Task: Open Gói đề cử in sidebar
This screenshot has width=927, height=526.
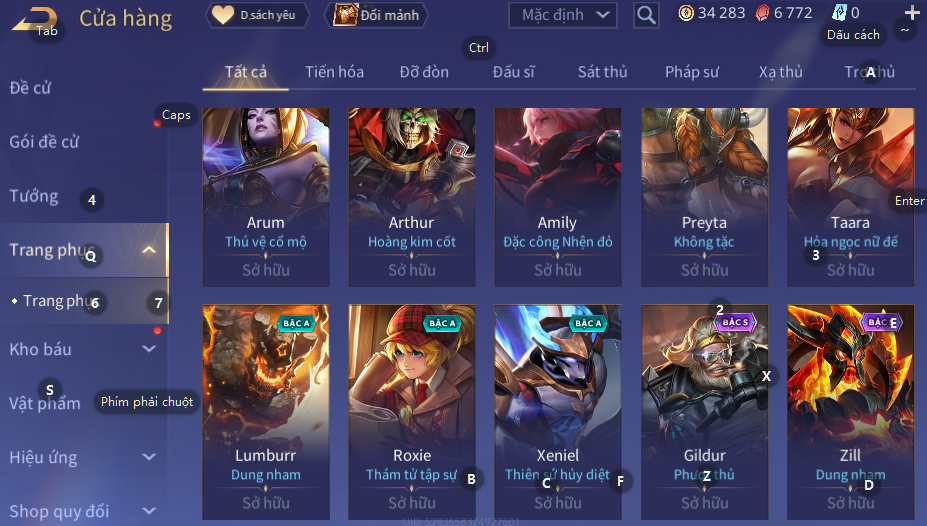Action: point(44,142)
